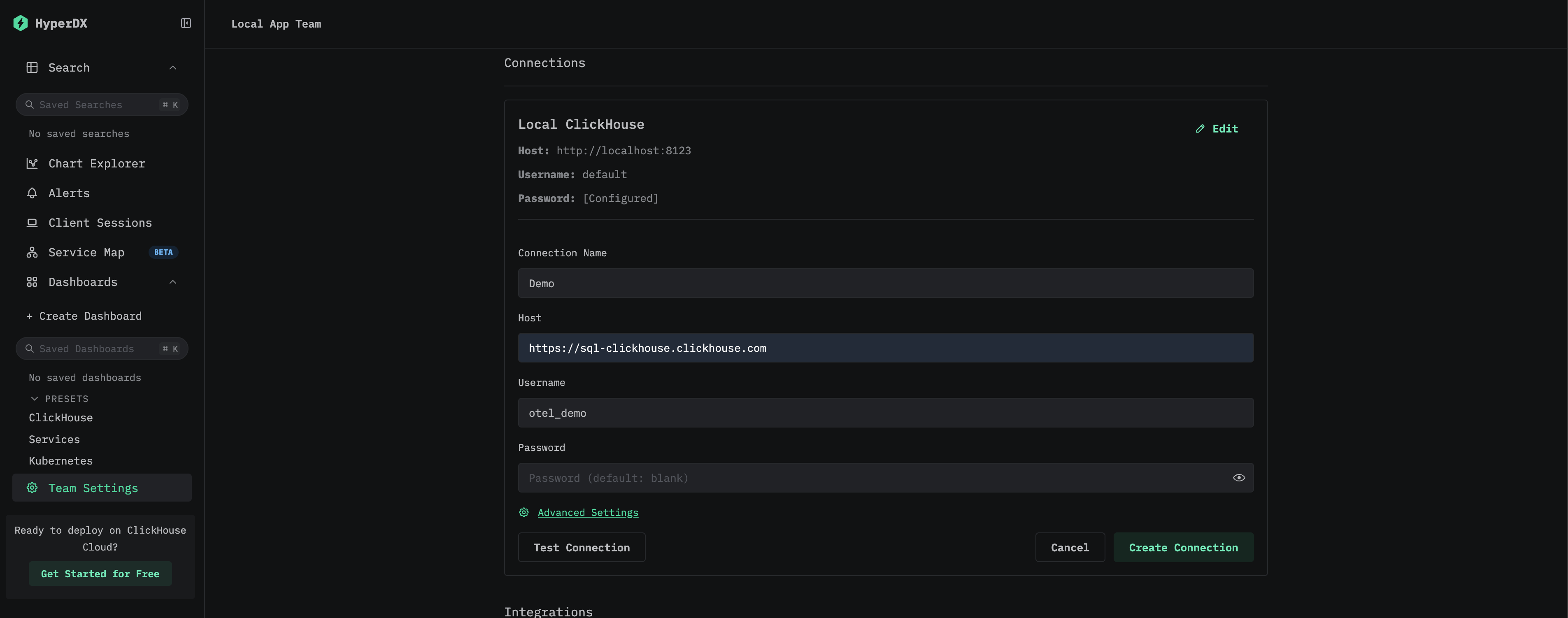Screen dimensions: 1568x618
Task: Collapse the Search section chevron
Action: click(x=173, y=67)
